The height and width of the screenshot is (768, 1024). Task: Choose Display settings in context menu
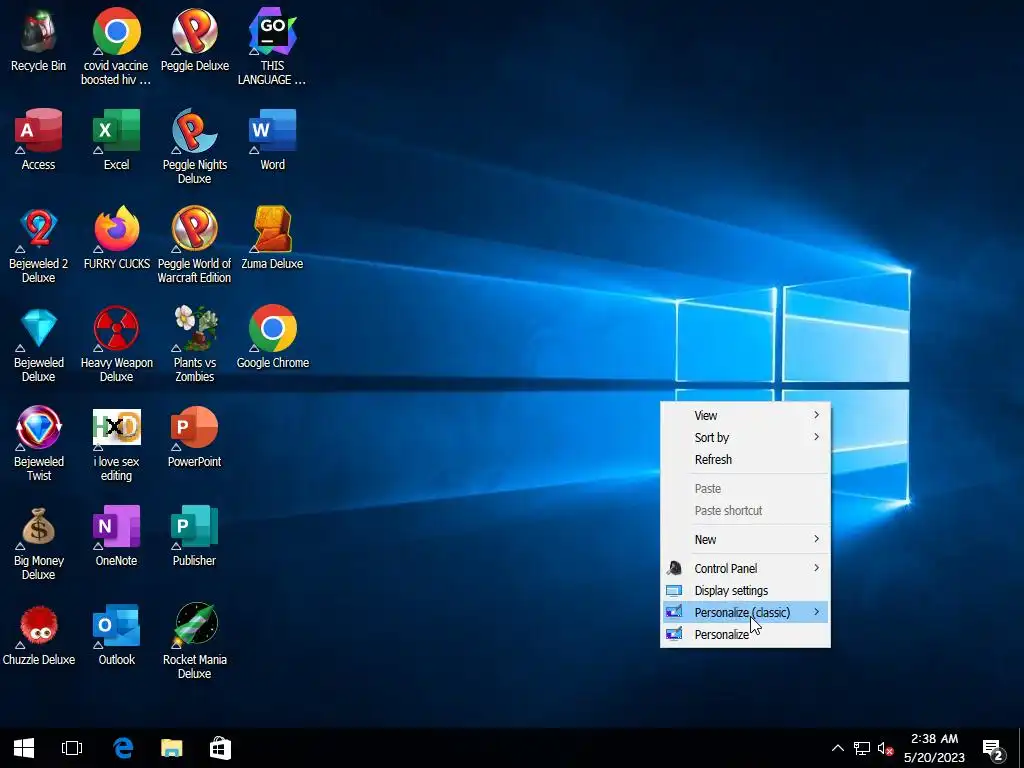pyautogui.click(x=746, y=590)
